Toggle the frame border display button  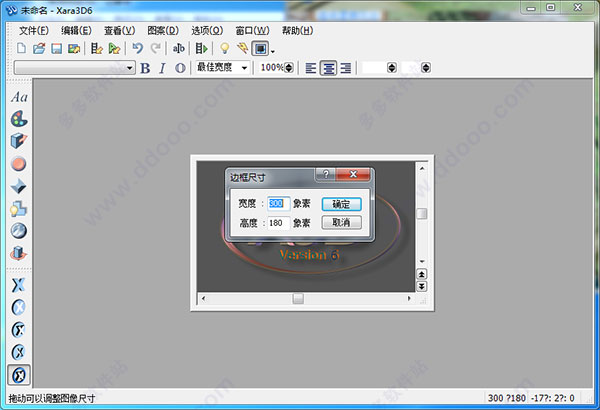pyautogui.click(x=260, y=49)
